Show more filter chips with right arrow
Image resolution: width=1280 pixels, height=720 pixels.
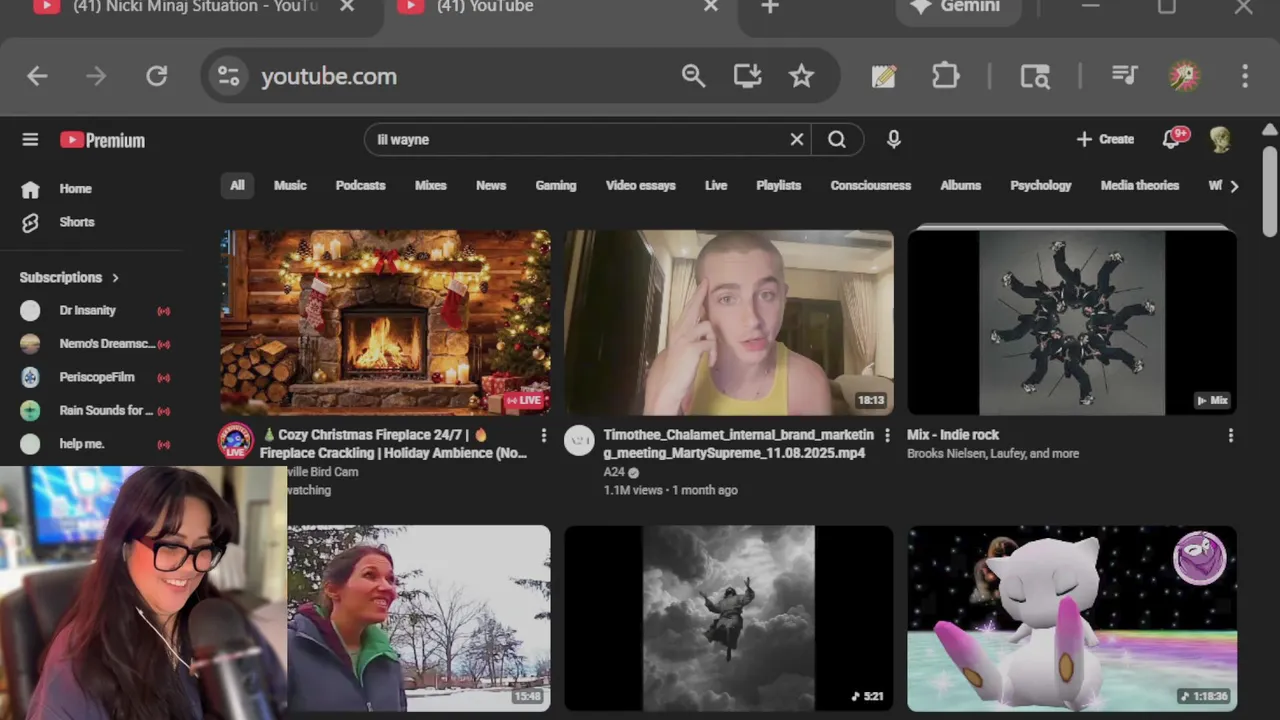coord(1234,186)
